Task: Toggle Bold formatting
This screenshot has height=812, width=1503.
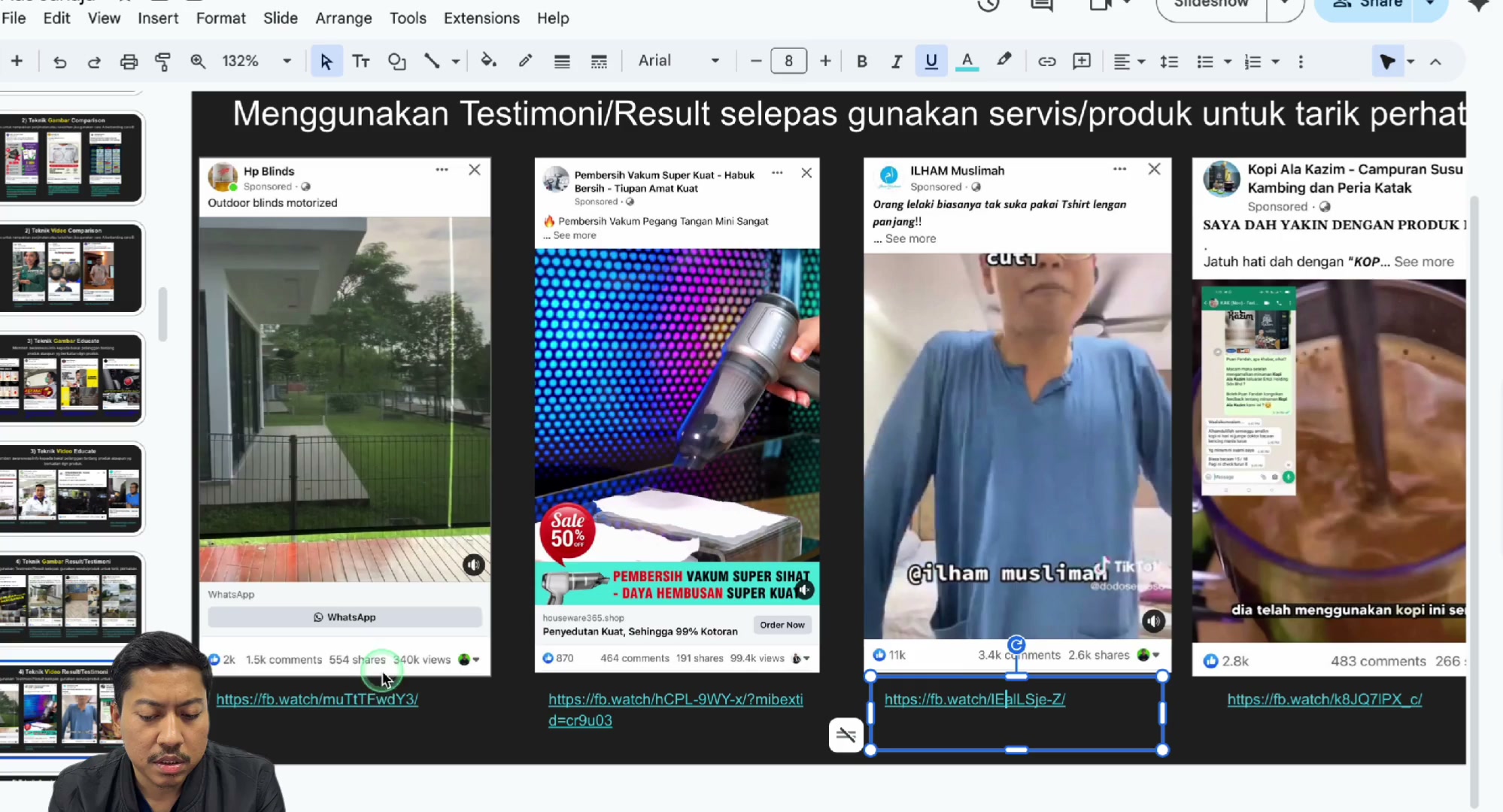Action: tap(862, 62)
